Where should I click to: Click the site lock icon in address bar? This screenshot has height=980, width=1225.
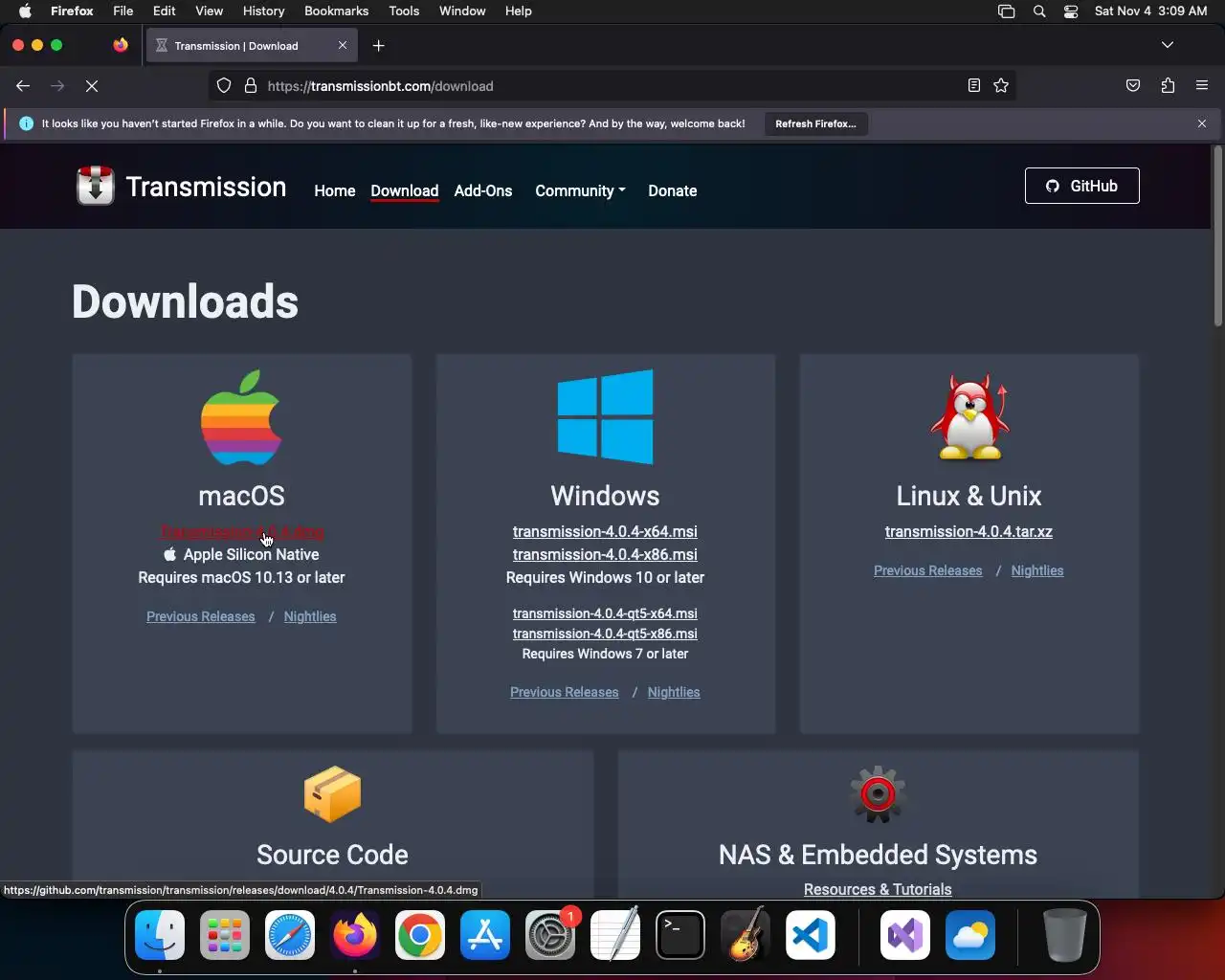click(251, 86)
